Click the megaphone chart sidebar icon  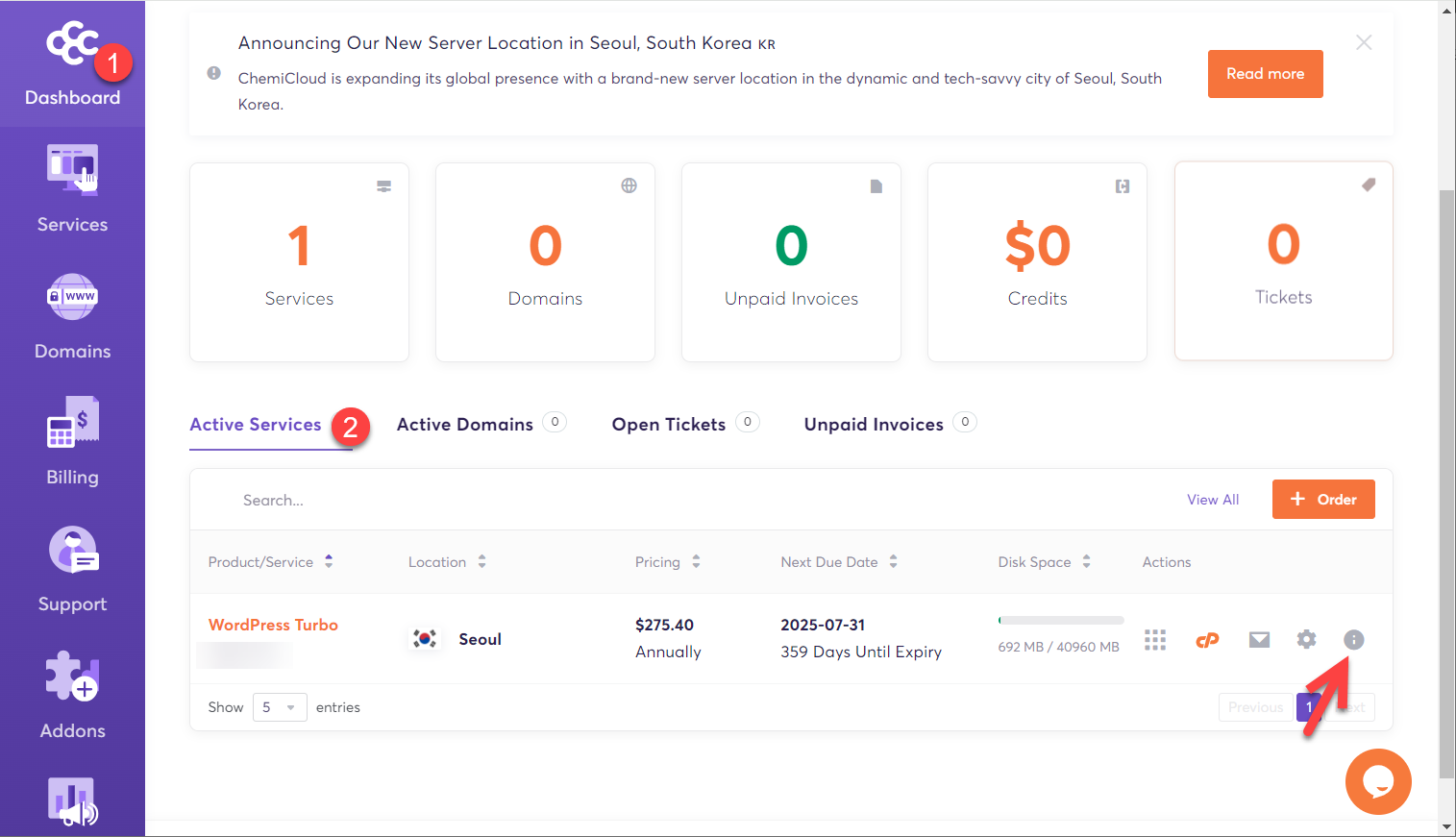click(x=72, y=802)
